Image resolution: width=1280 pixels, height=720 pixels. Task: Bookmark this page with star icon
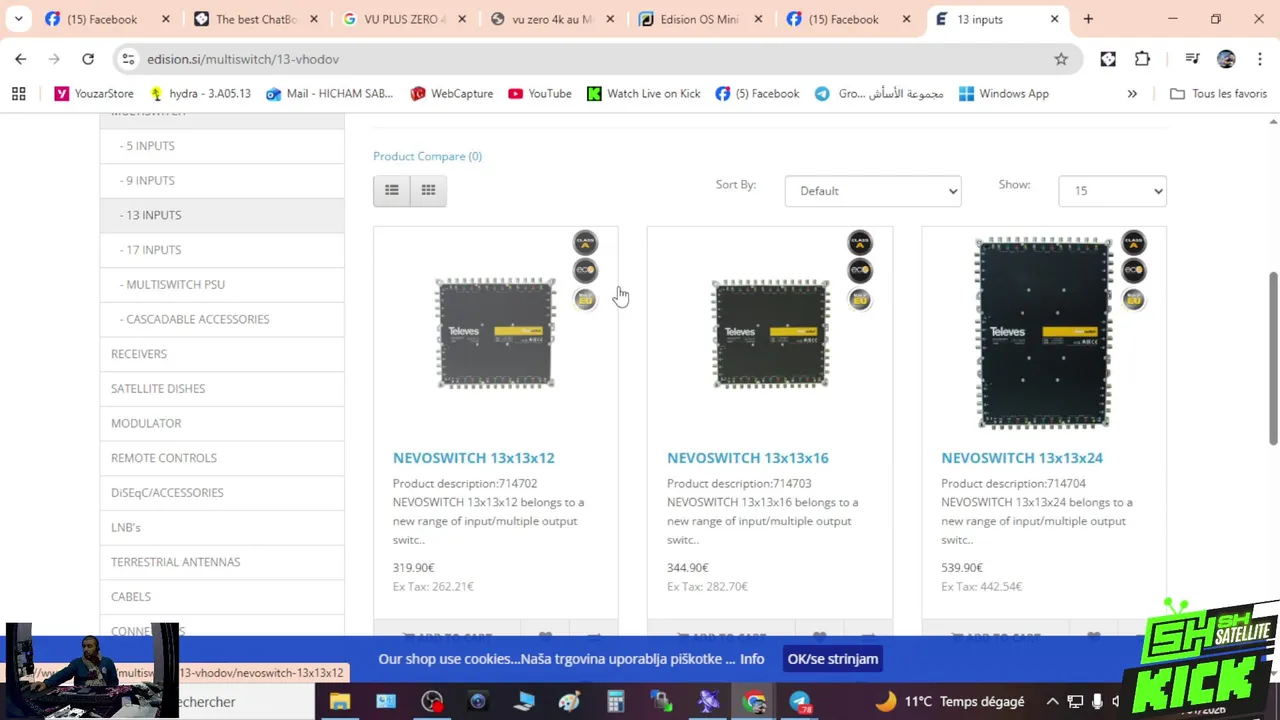coord(1061,59)
